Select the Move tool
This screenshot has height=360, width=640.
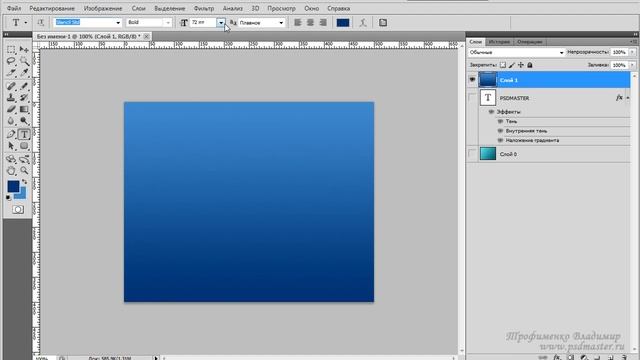click(x=24, y=49)
